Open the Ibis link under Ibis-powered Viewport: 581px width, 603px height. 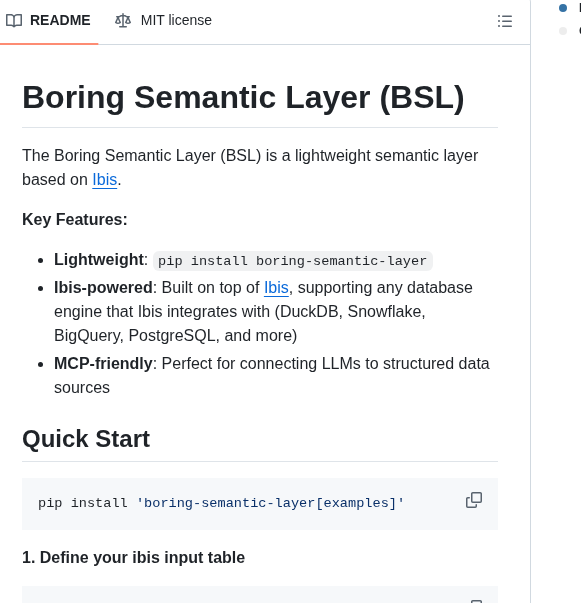[x=276, y=288]
